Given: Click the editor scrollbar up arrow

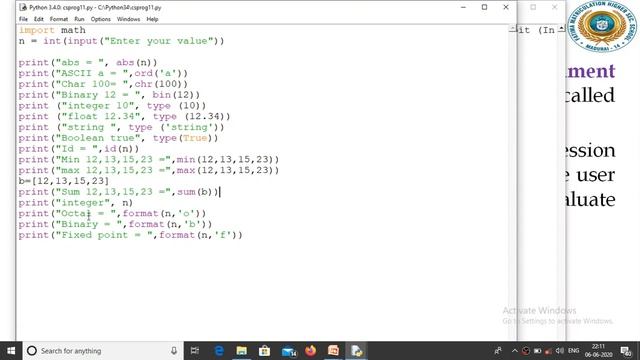Looking at the screenshot, I should (x=513, y=29).
